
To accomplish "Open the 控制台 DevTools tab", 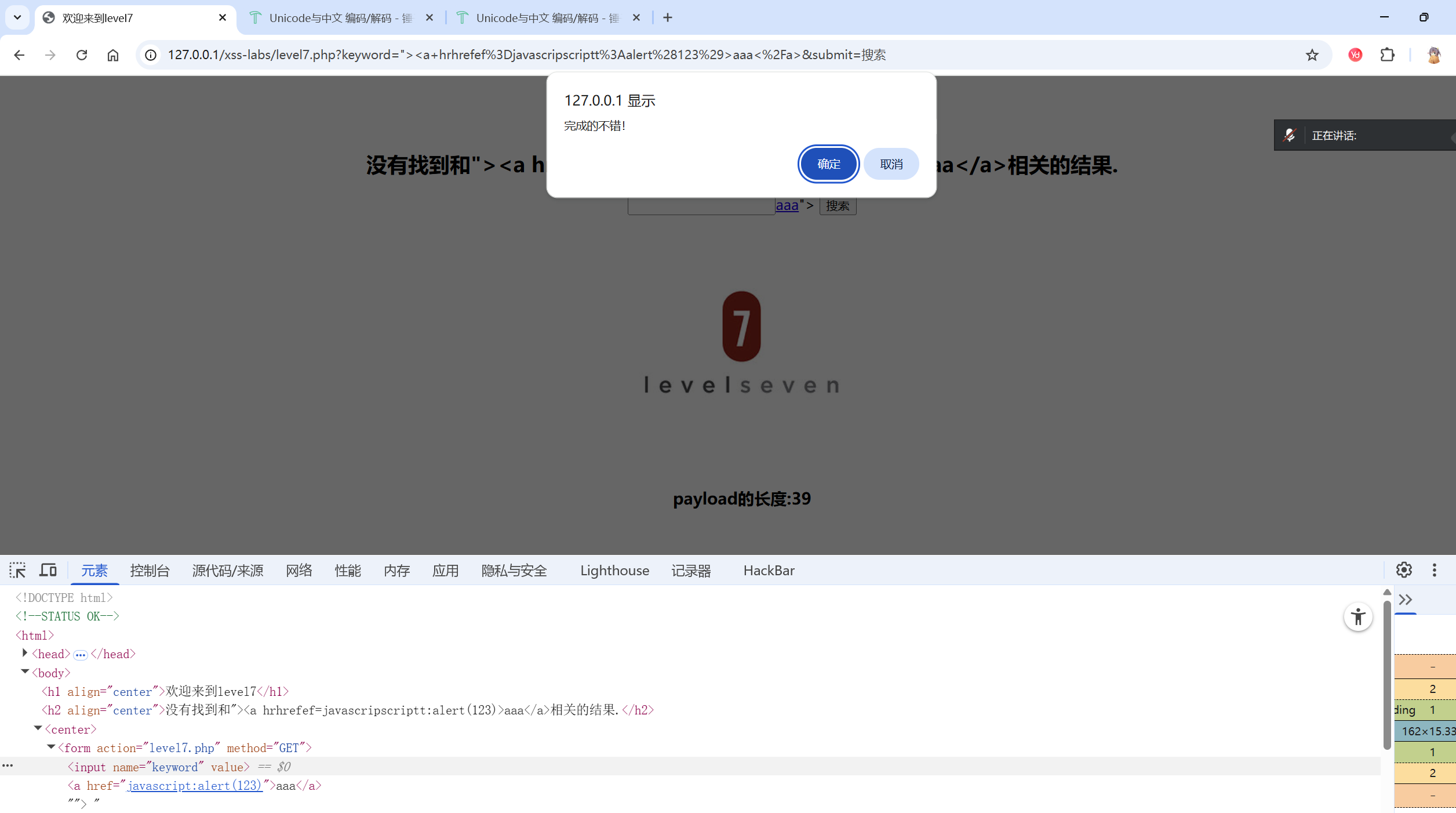I will (150, 571).
